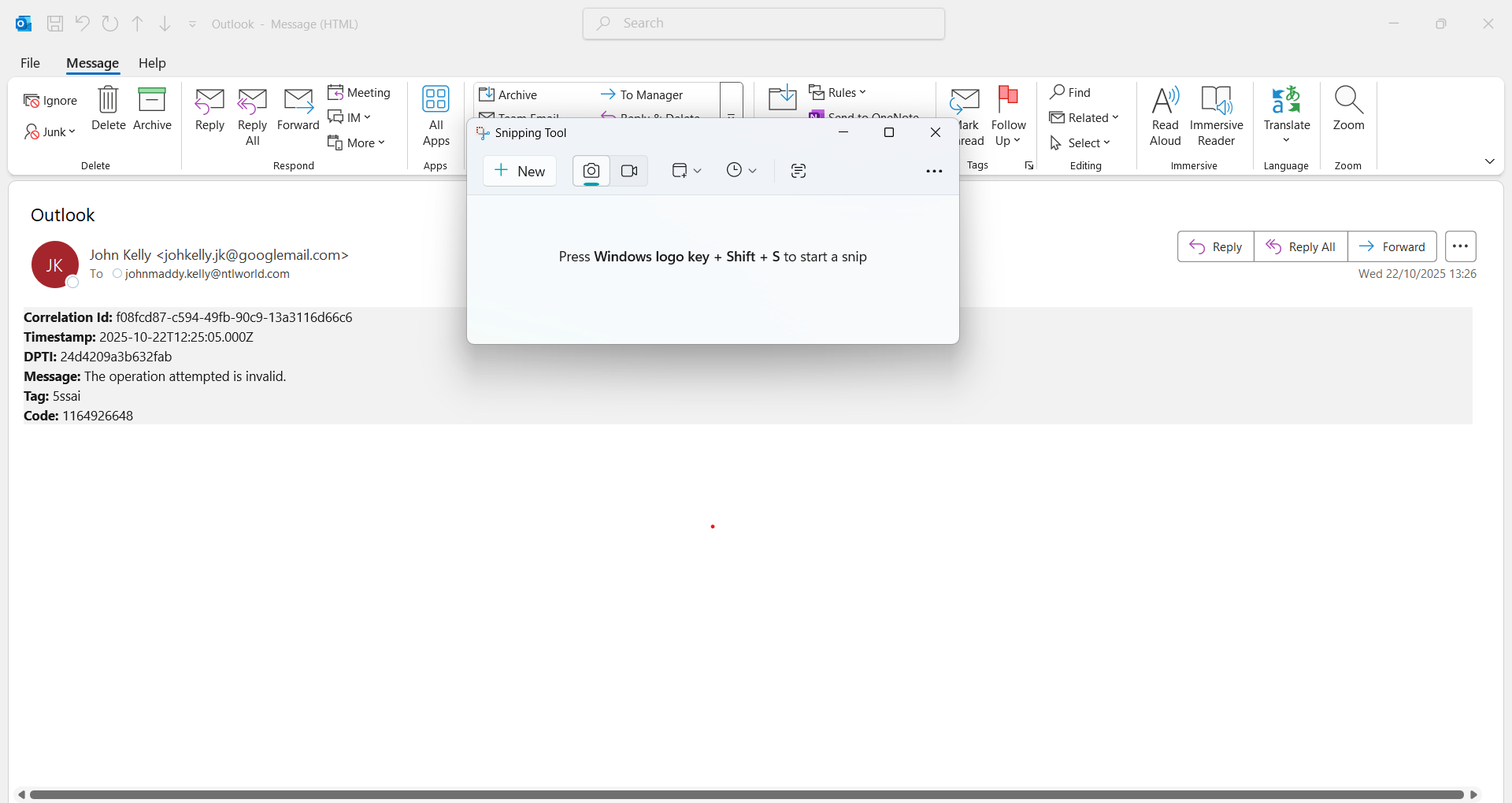Open more actions ellipsis in message header
1512x803 pixels.
(x=1460, y=246)
